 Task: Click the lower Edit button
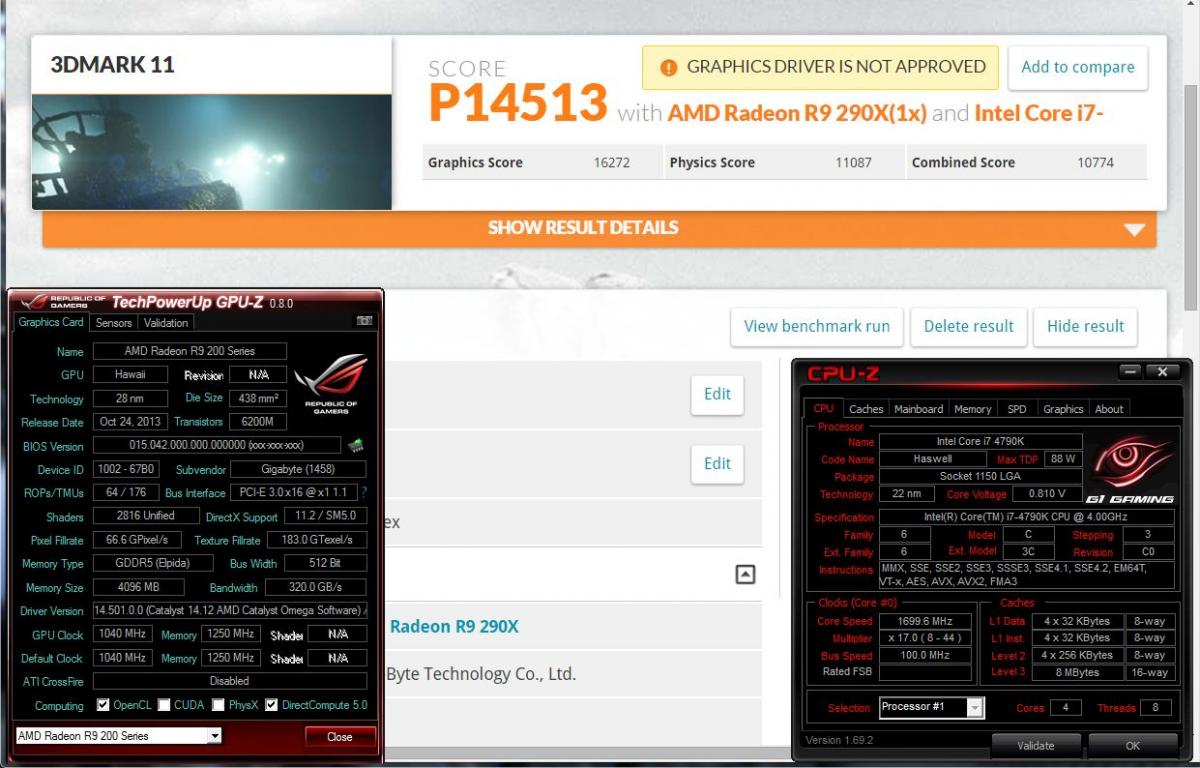pyautogui.click(x=717, y=464)
